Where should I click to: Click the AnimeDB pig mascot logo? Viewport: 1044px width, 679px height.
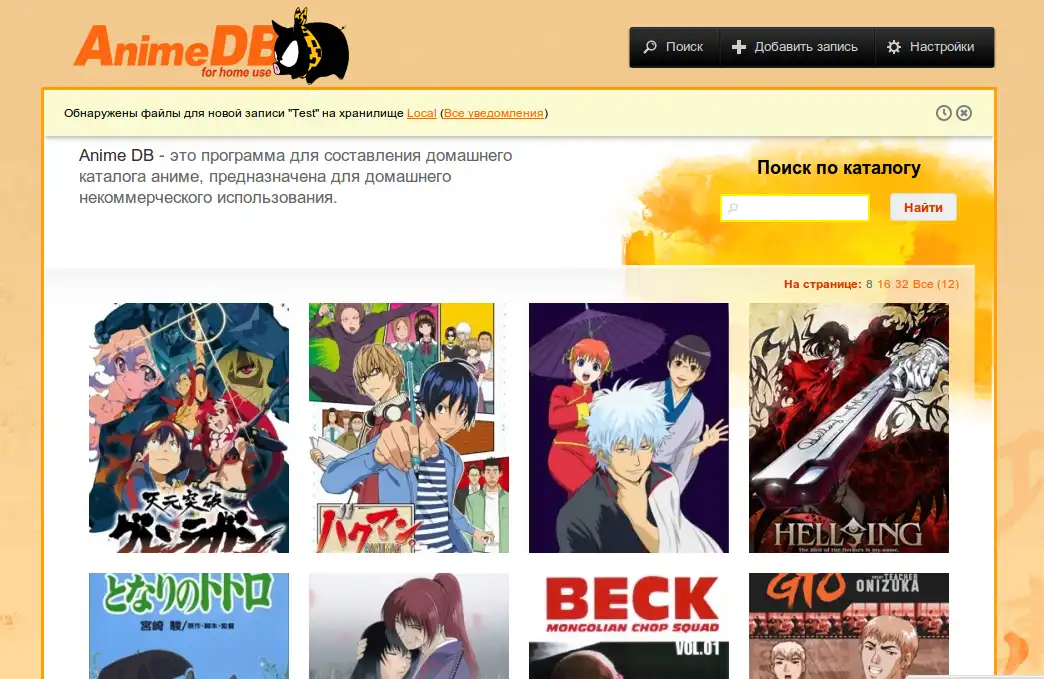pyautogui.click(x=311, y=45)
